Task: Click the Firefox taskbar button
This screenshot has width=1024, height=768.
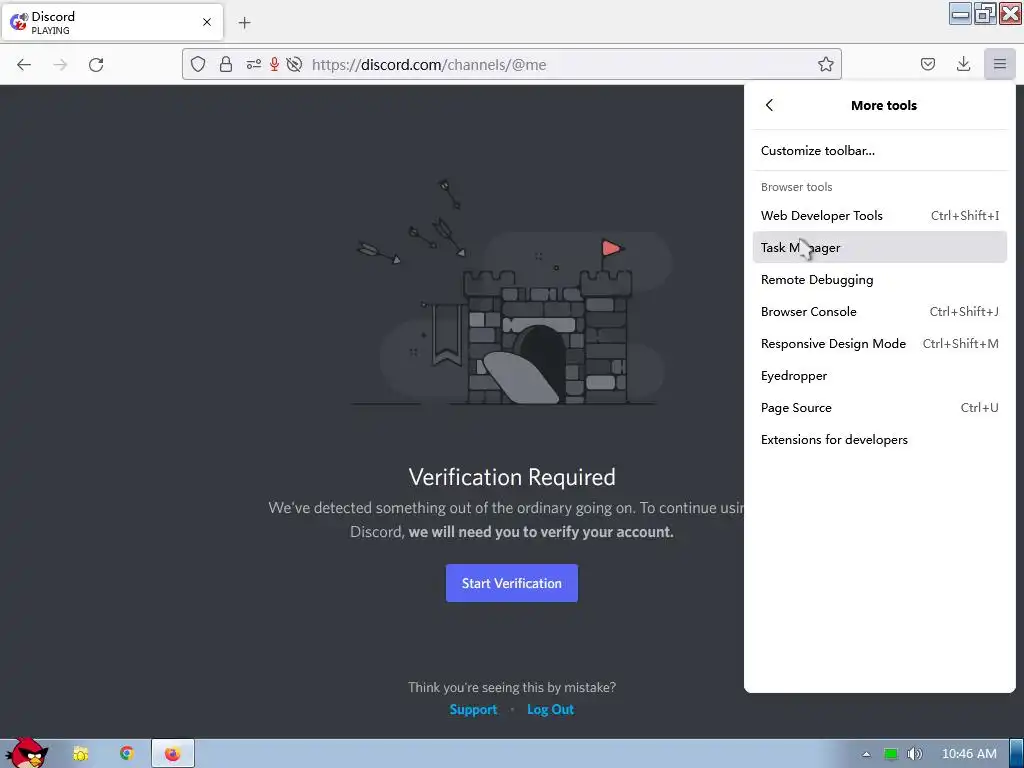Action: 172,754
